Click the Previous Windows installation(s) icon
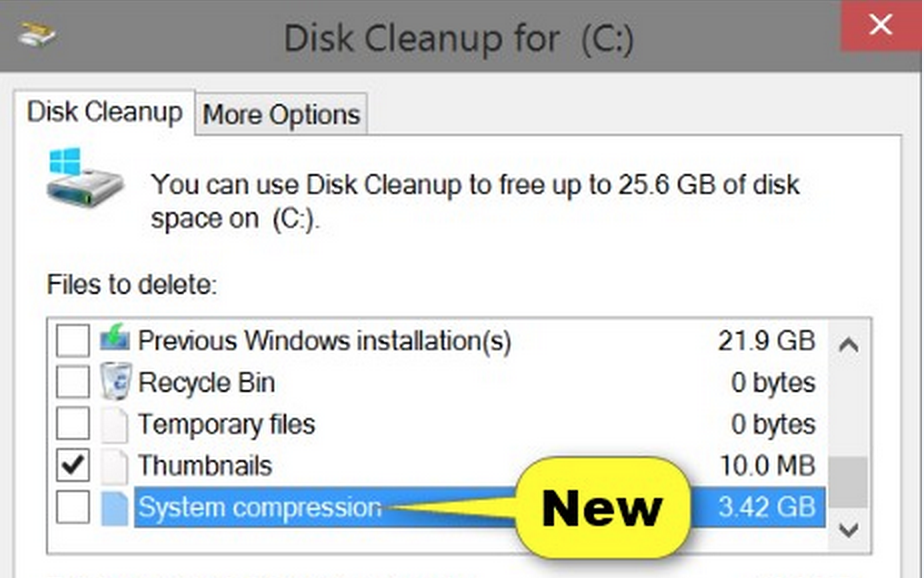The image size is (924, 578). click(x=115, y=338)
